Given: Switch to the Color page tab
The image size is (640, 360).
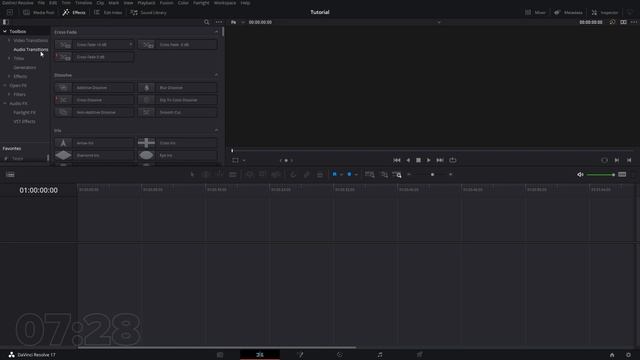Looking at the screenshot, I should tap(340, 355).
